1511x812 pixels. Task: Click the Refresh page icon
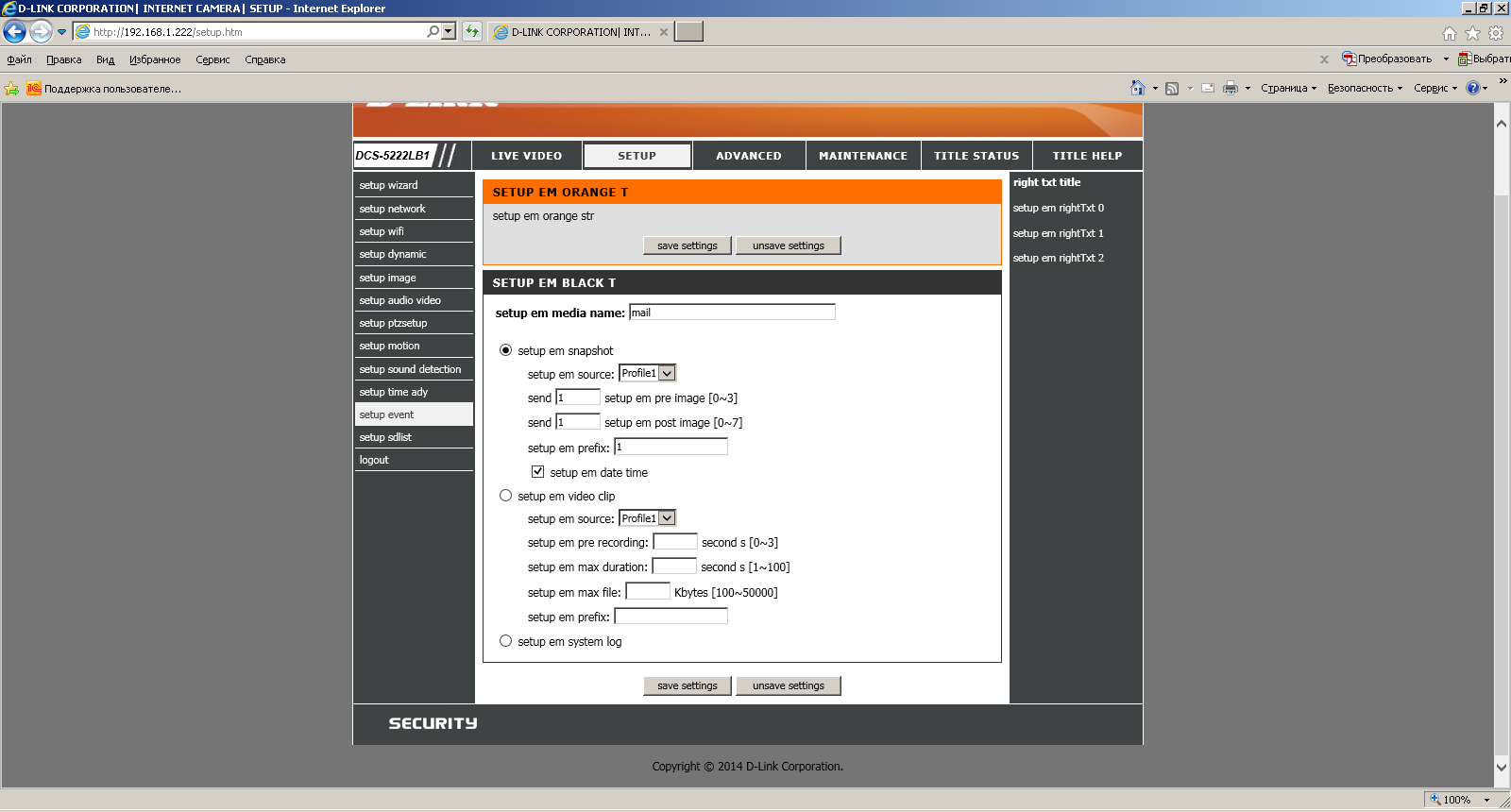click(472, 32)
